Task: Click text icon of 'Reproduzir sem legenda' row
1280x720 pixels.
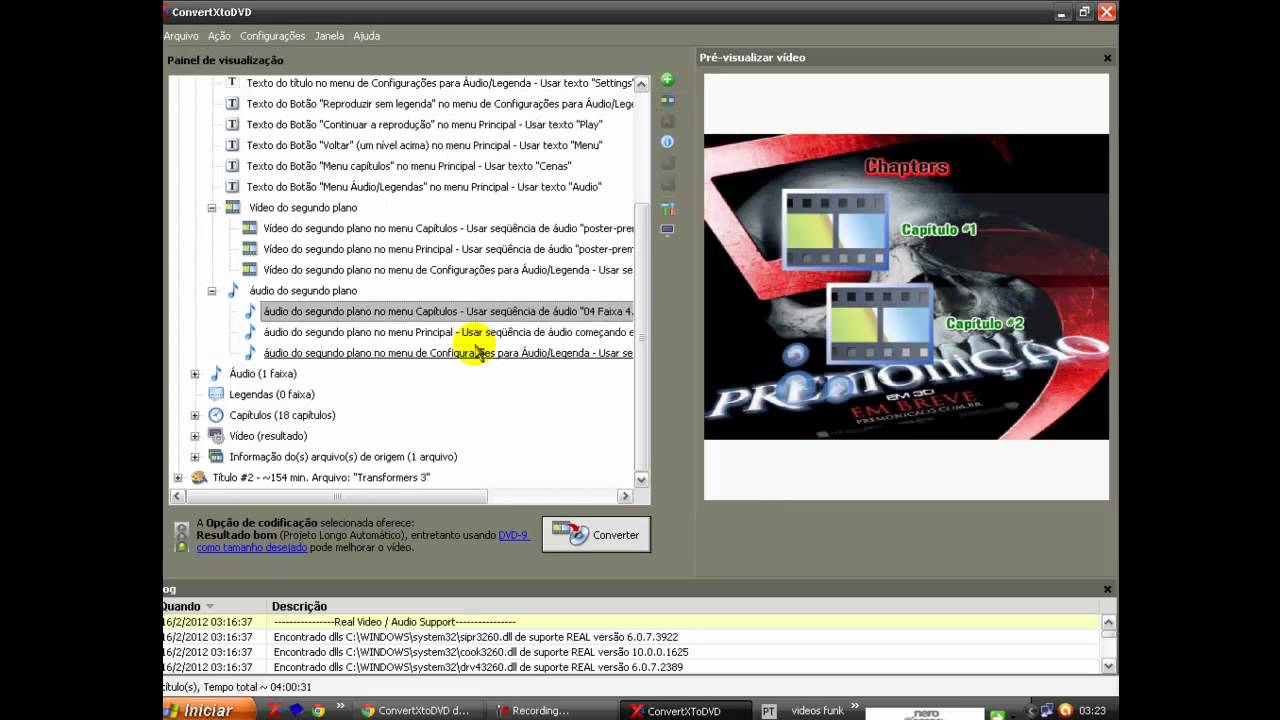Action: (x=232, y=104)
